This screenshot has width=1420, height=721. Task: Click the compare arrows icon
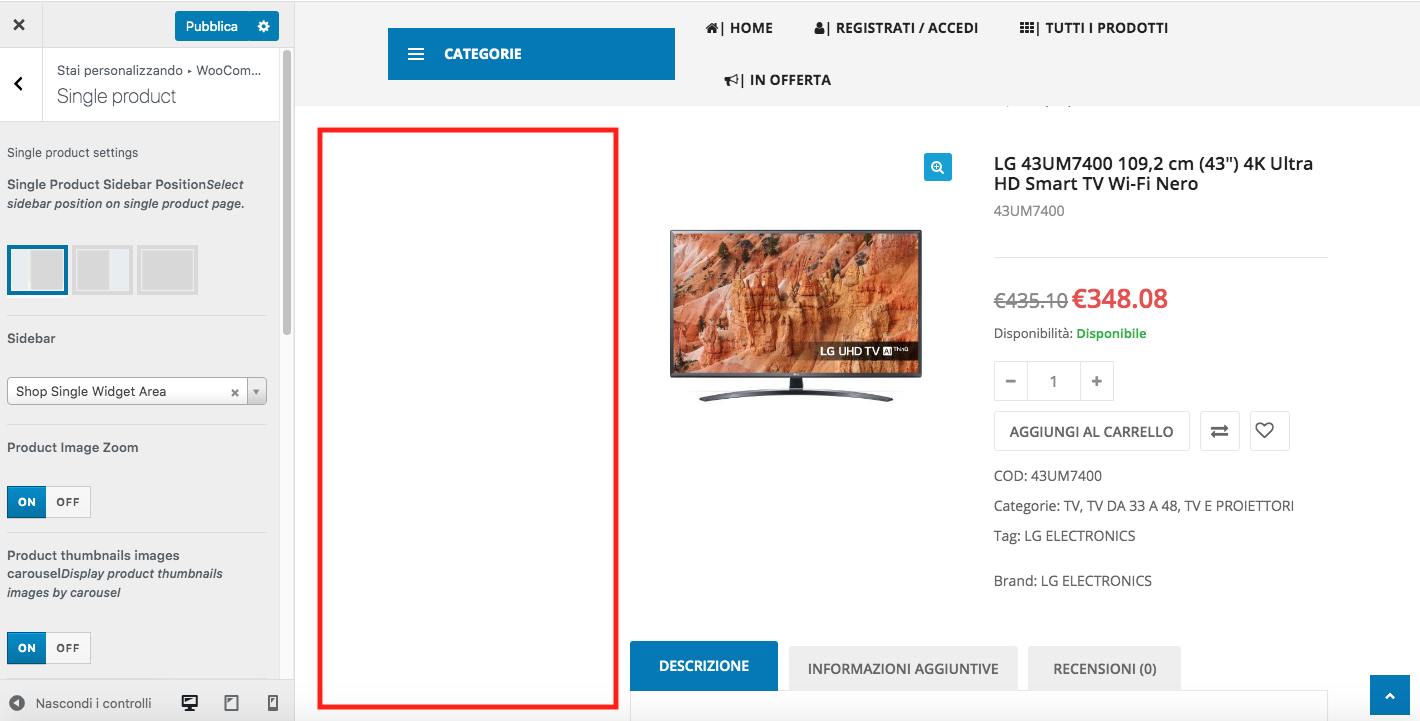click(x=1220, y=431)
